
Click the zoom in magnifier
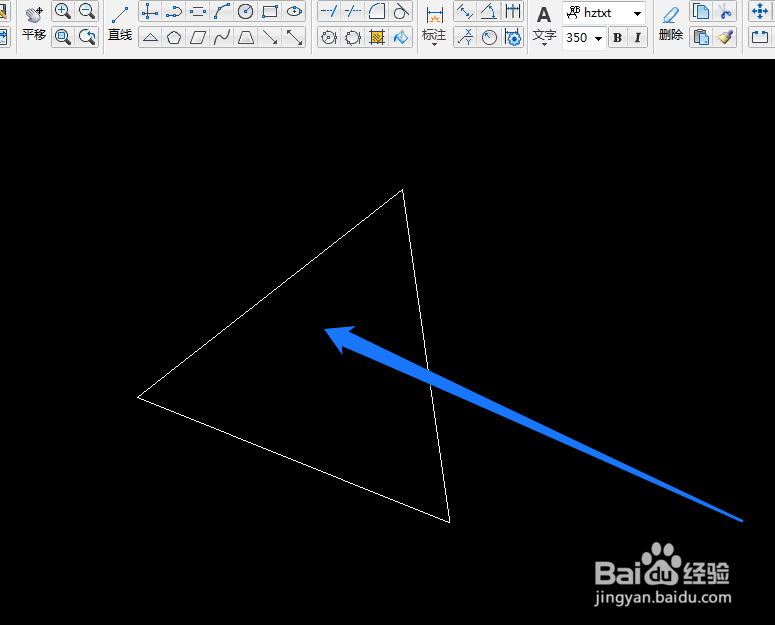pos(63,11)
